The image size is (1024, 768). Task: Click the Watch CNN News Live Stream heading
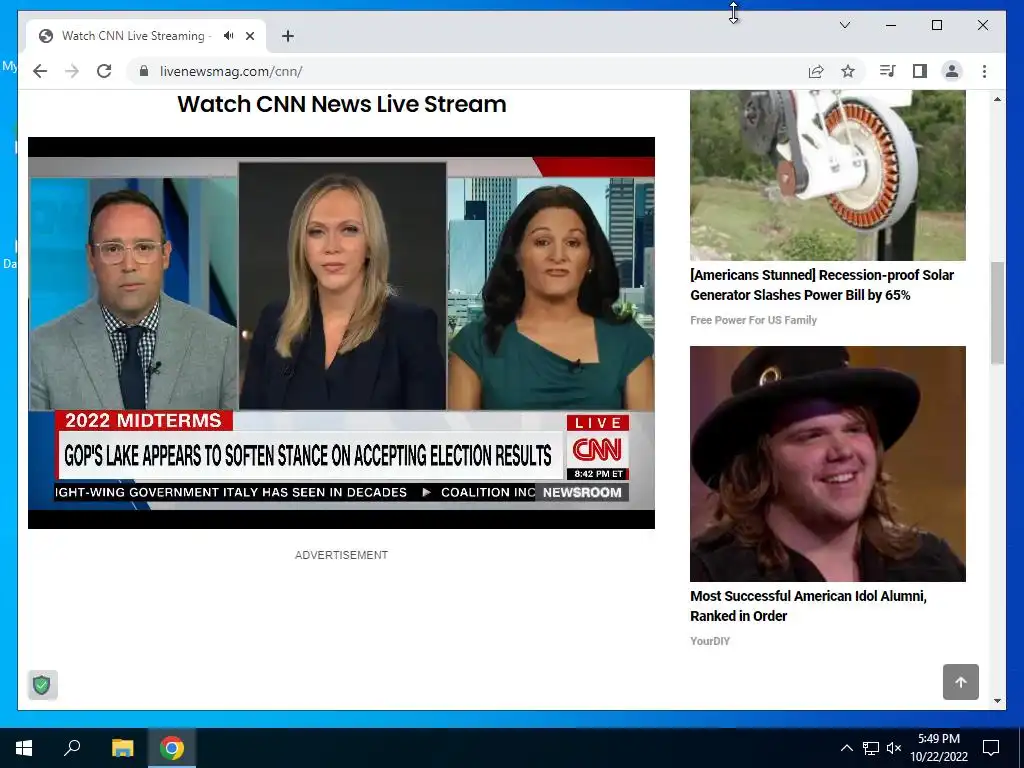click(x=342, y=104)
